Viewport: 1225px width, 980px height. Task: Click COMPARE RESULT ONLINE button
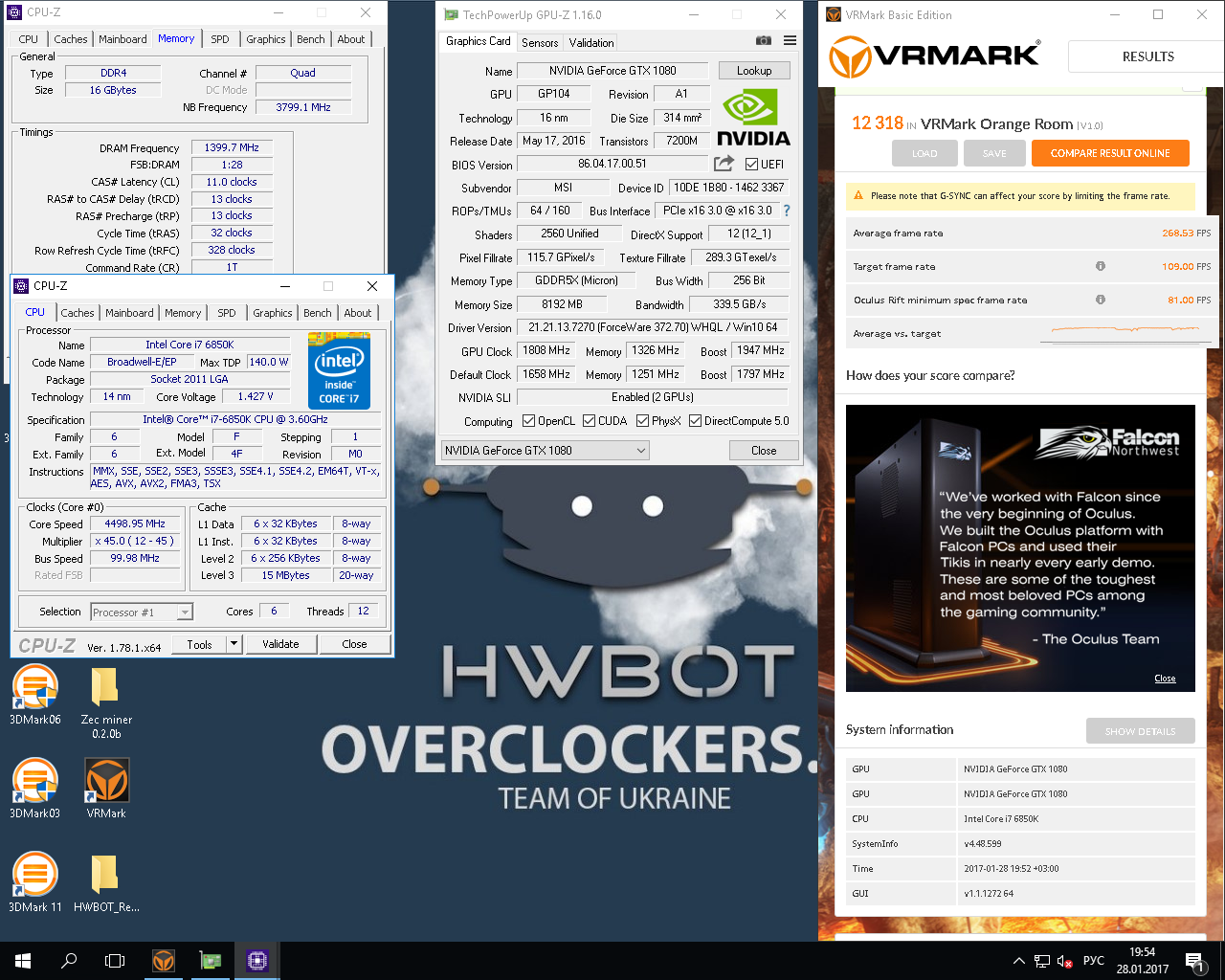point(1110,153)
